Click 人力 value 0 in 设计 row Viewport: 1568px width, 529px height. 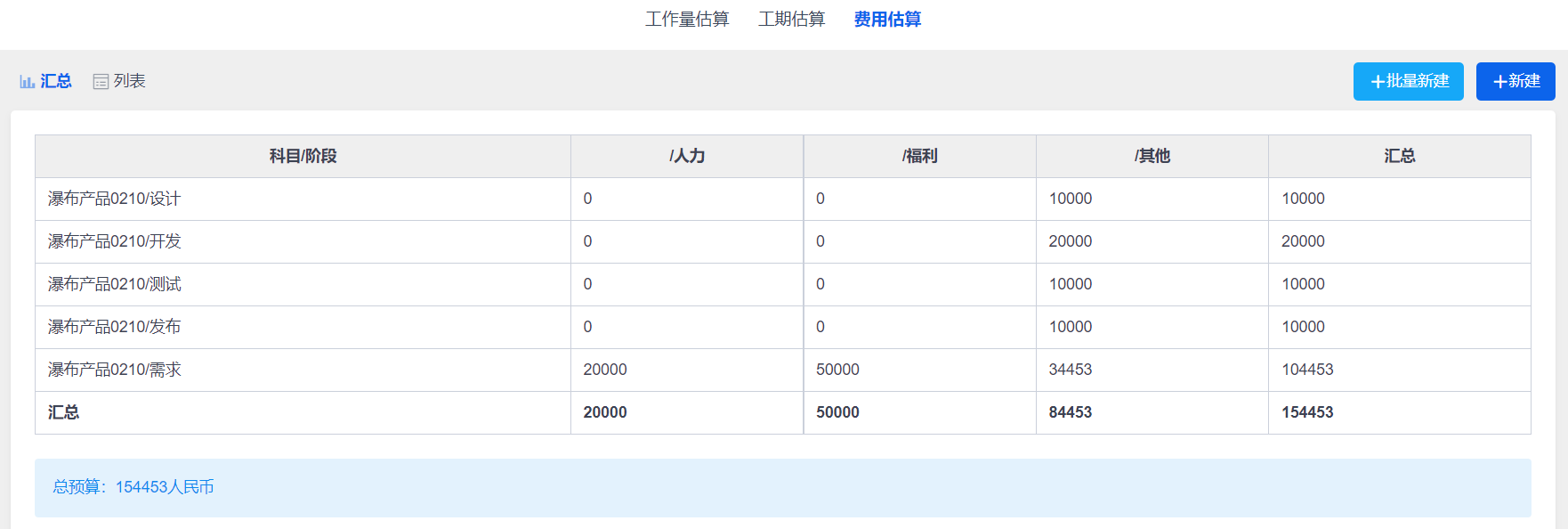[587, 199]
